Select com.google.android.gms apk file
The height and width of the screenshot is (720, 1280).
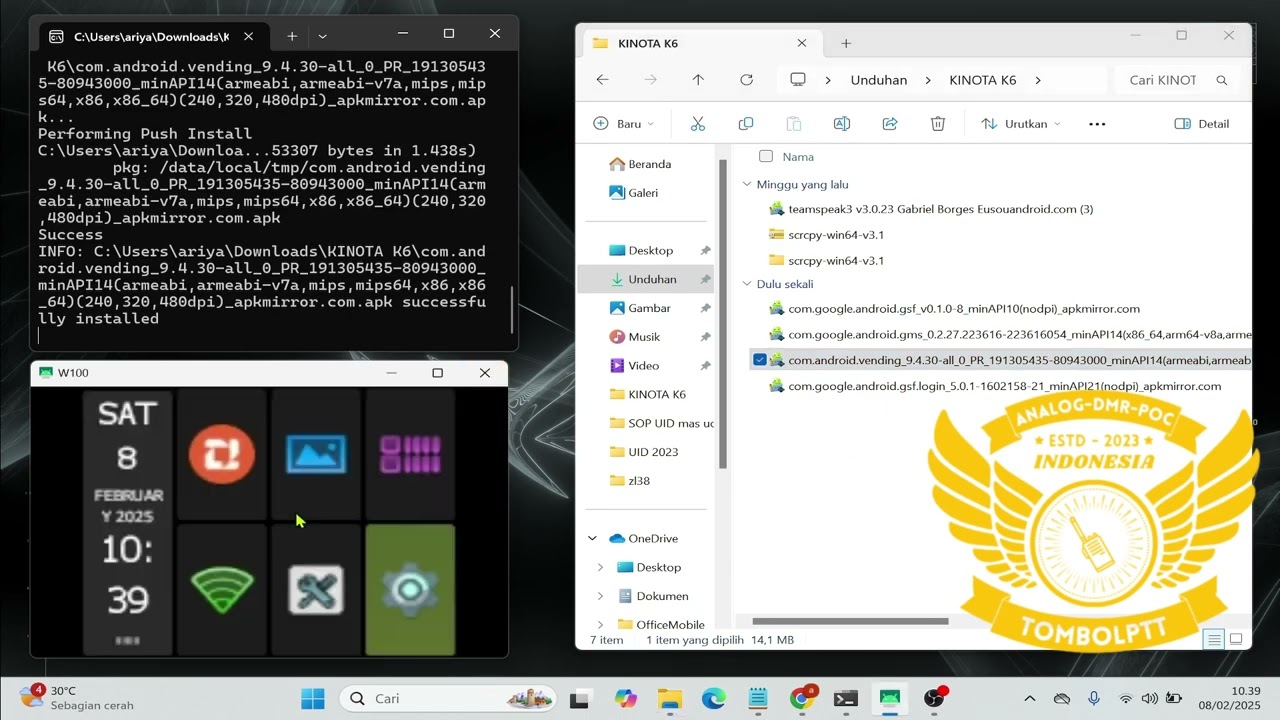[1009, 335]
